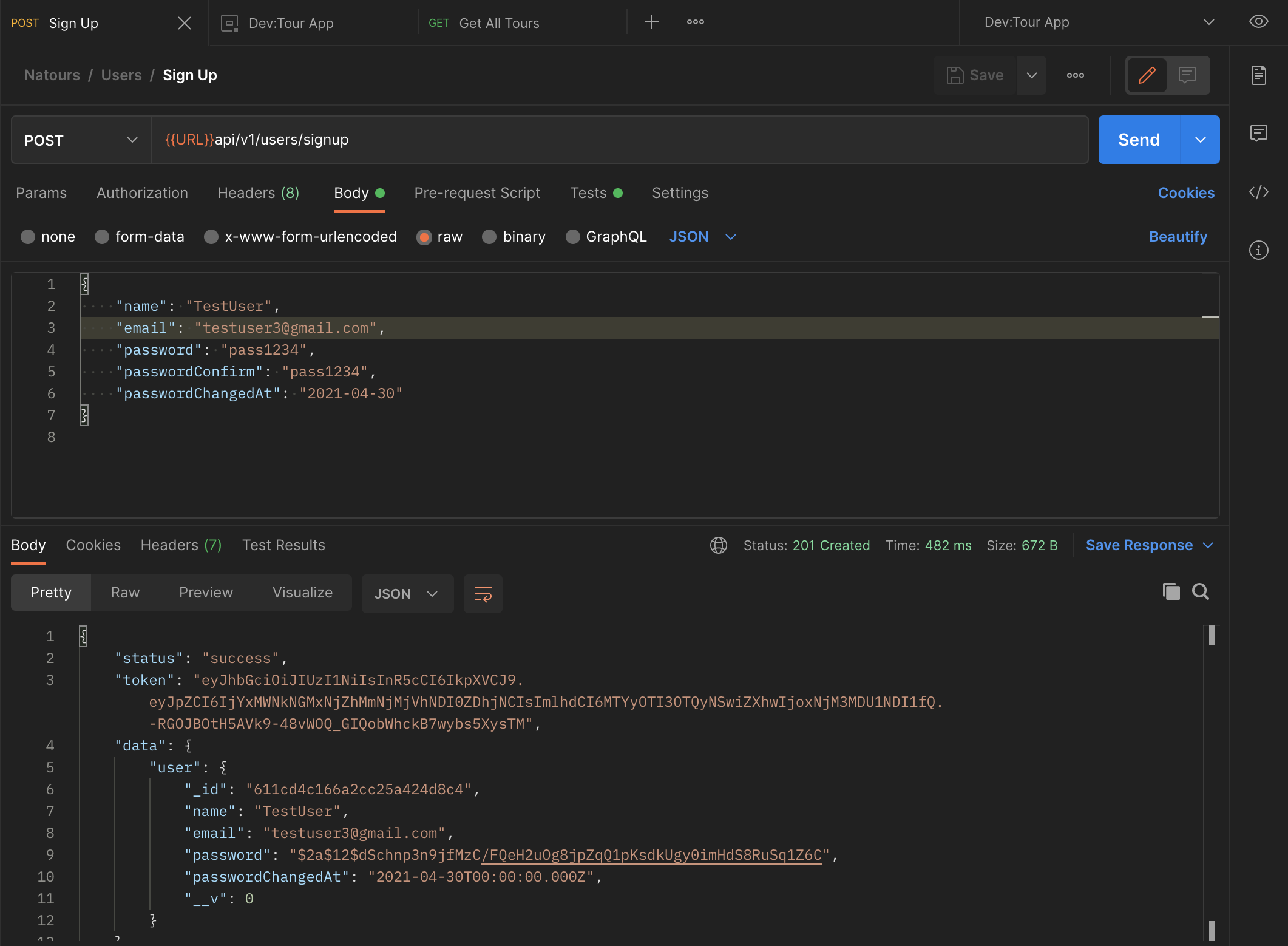Screen dimensions: 1288x946
Task: Click the Beautify icon to format JSON
Action: click(1179, 236)
